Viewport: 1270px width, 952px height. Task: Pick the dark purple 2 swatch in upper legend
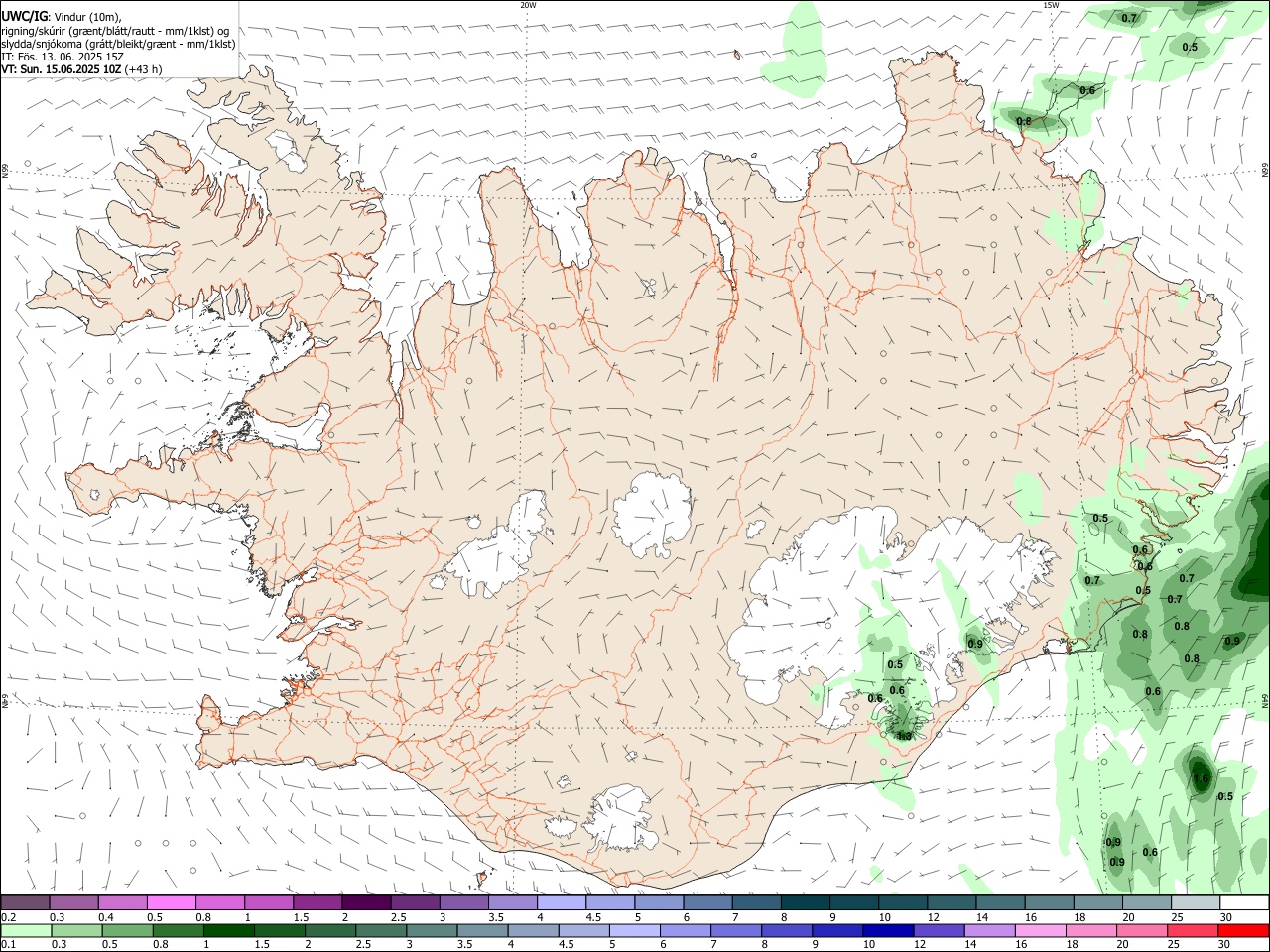[x=366, y=902]
